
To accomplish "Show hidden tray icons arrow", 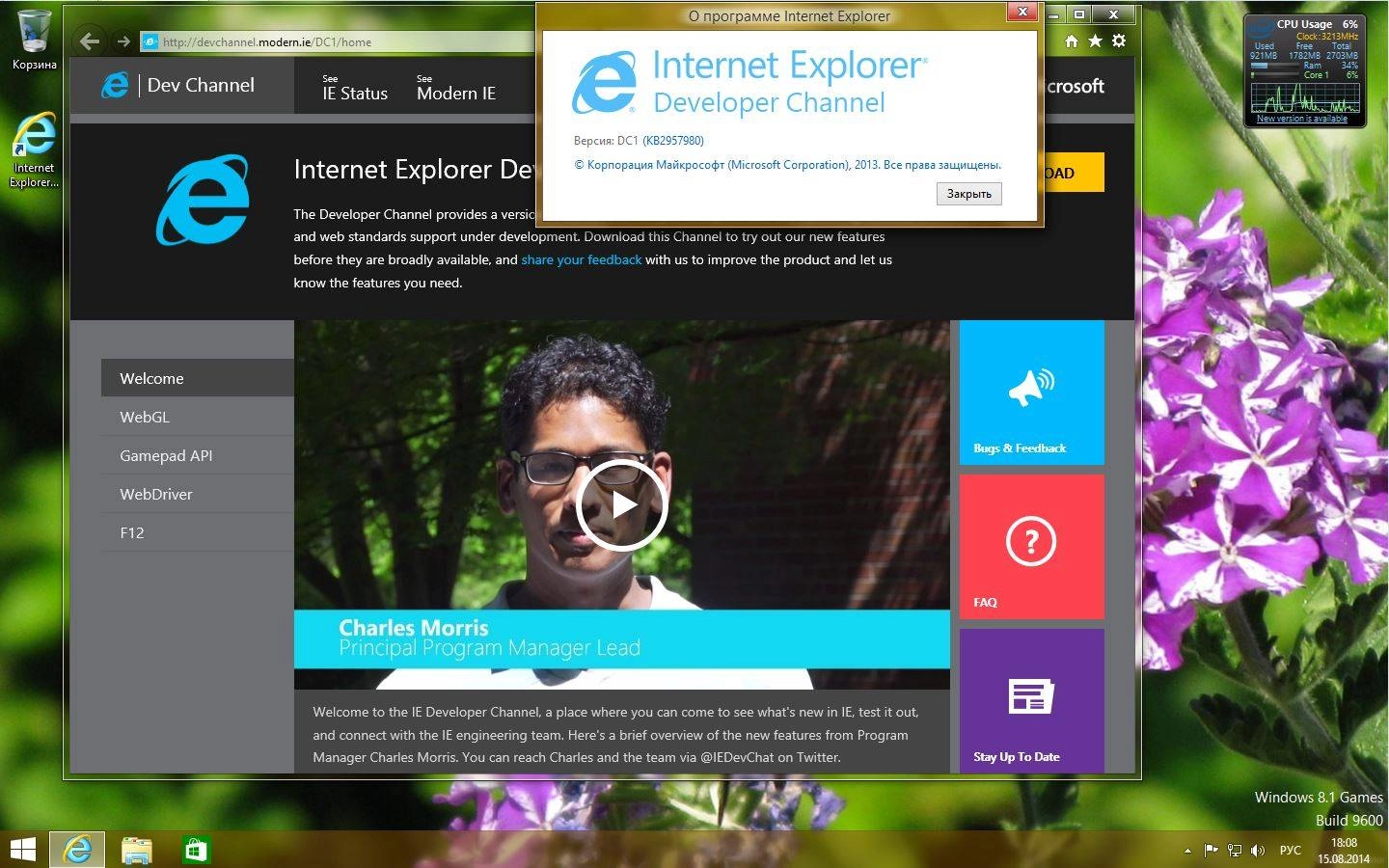I will click(x=1187, y=851).
